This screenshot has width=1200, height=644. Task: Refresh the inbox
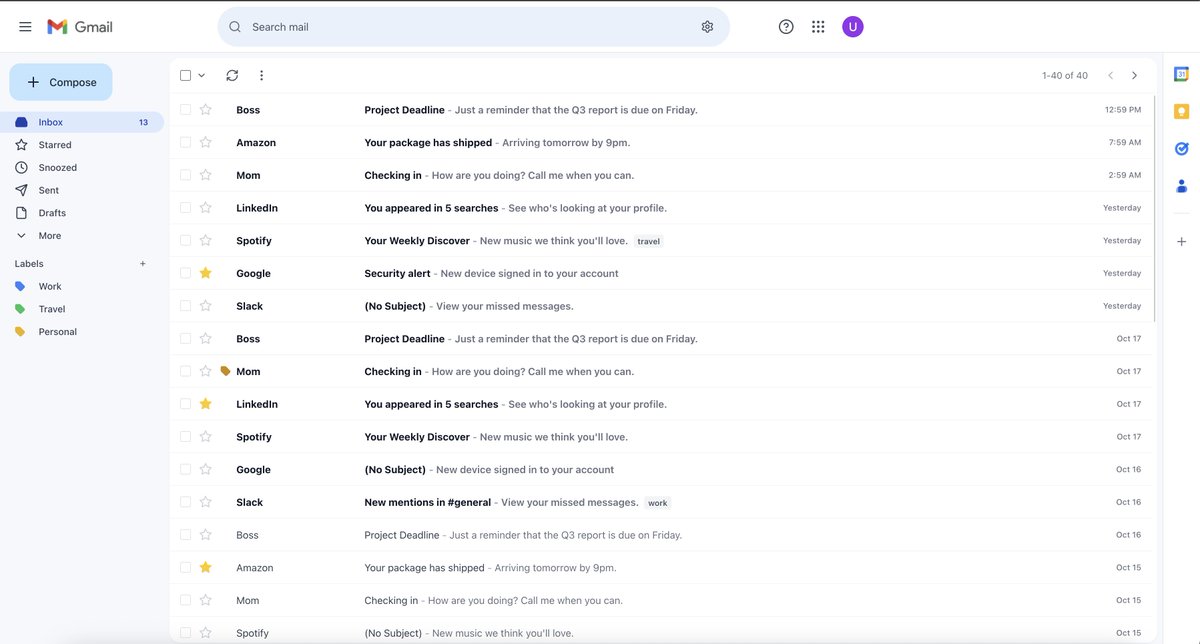[x=232, y=75]
